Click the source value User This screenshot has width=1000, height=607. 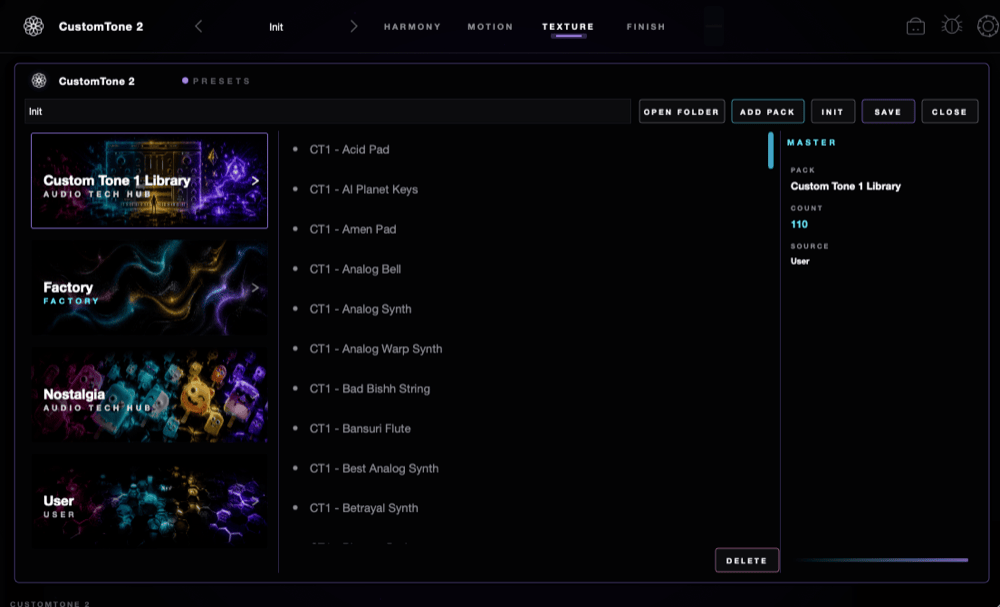(x=800, y=261)
